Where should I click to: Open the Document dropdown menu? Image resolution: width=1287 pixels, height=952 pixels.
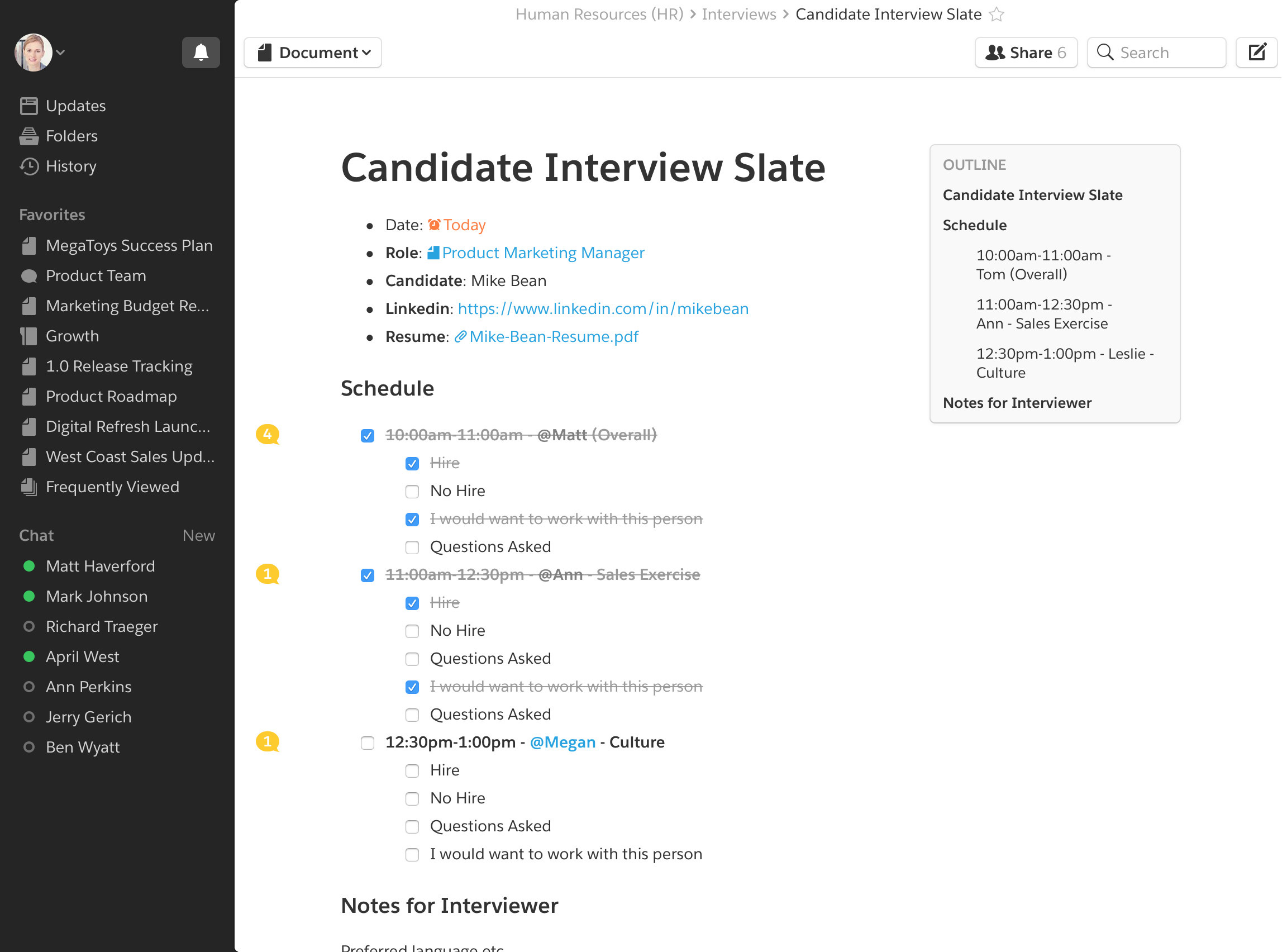[313, 53]
